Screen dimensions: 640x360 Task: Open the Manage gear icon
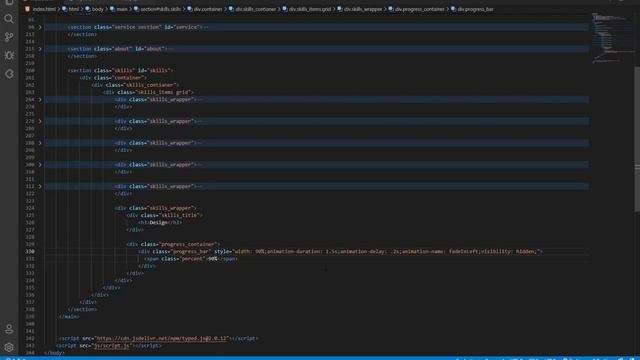[9, 347]
